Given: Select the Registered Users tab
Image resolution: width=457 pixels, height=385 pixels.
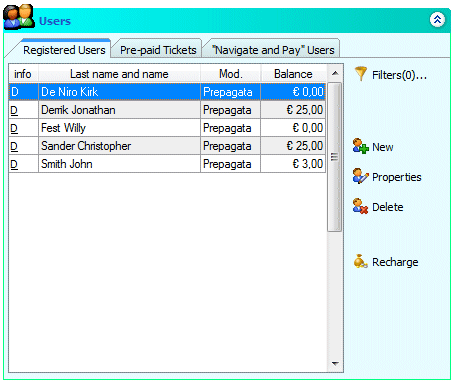Looking at the screenshot, I should pyautogui.click(x=64, y=50).
